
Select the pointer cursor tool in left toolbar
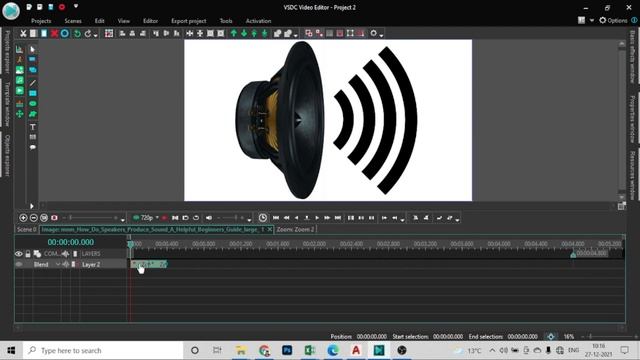tap(33, 49)
